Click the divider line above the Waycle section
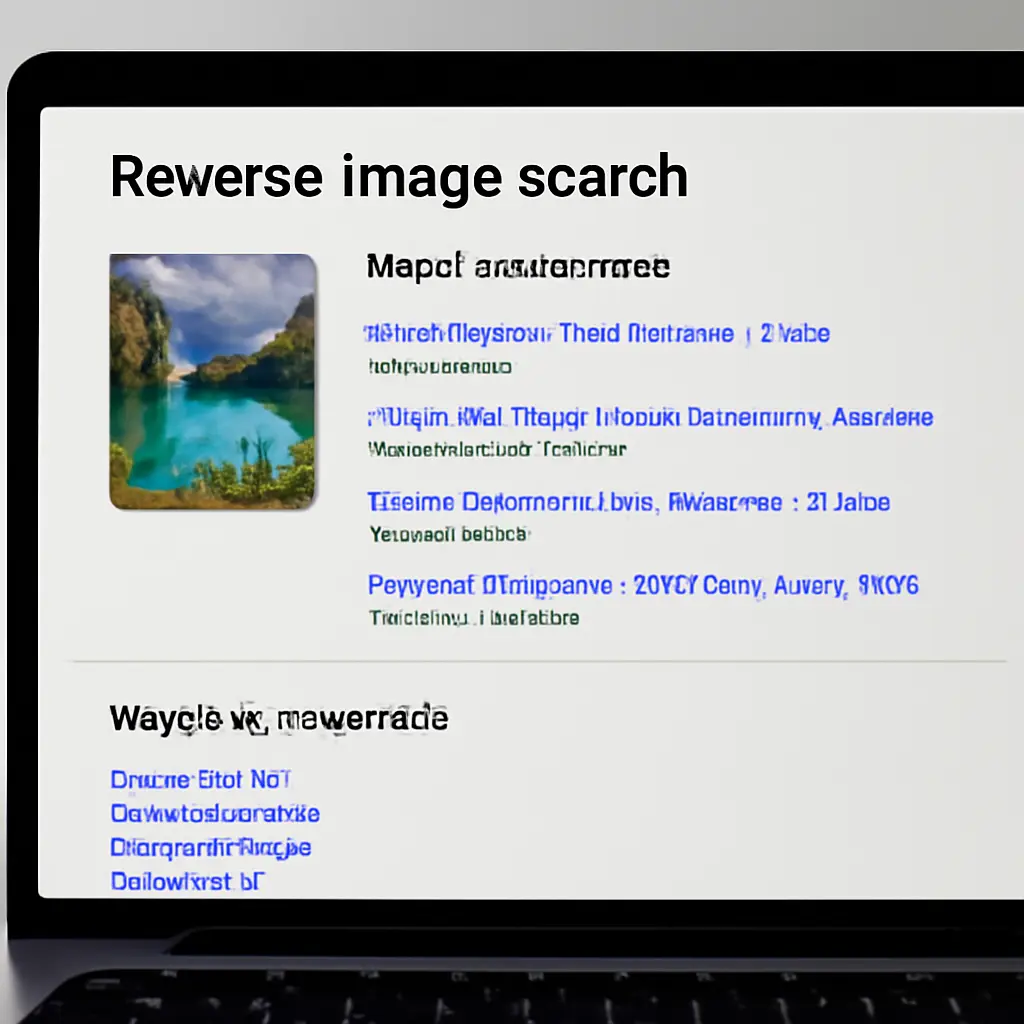This screenshot has width=1024, height=1024. pyautogui.click(x=536, y=659)
